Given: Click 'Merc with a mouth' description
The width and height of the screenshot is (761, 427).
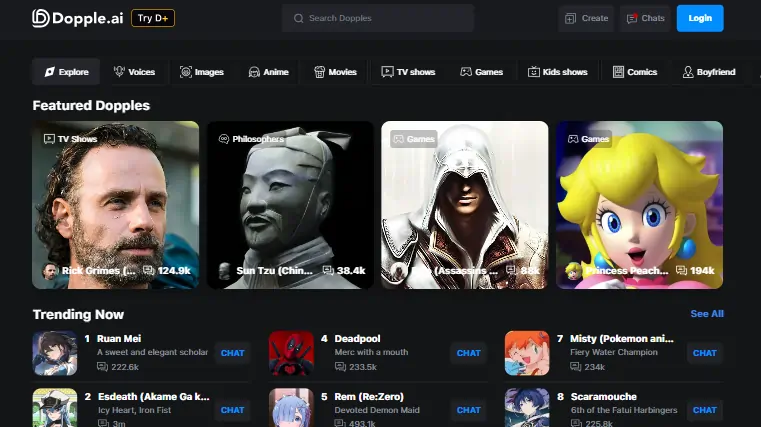Looking at the screenshot, I should click(x=371, y=352).
